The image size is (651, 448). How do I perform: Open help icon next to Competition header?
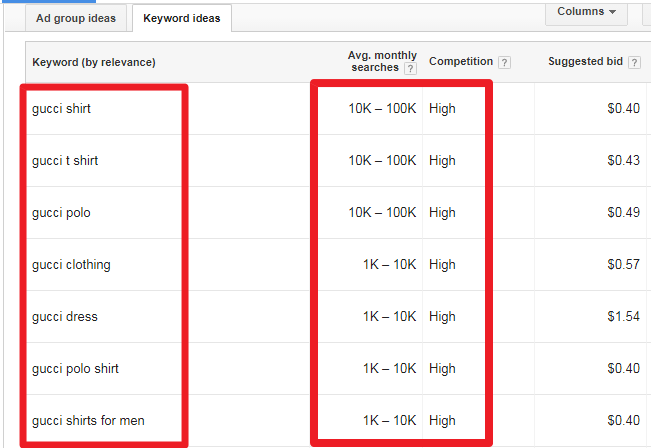coord(504,62)
